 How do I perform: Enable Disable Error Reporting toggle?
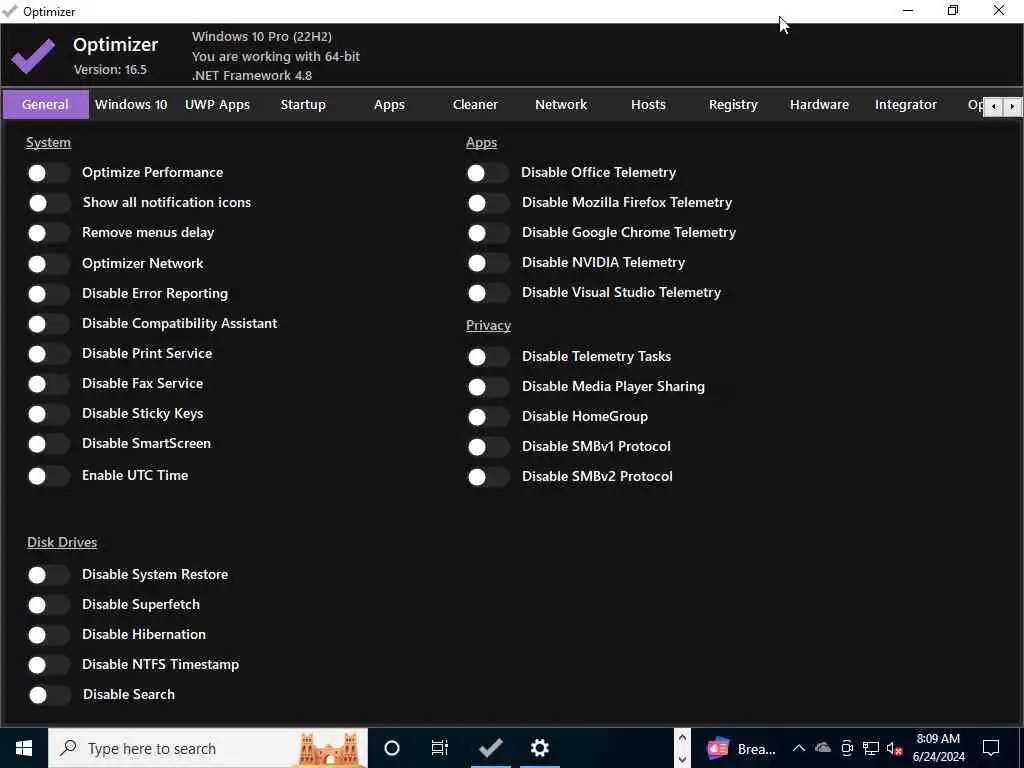[x=48, y=294]
